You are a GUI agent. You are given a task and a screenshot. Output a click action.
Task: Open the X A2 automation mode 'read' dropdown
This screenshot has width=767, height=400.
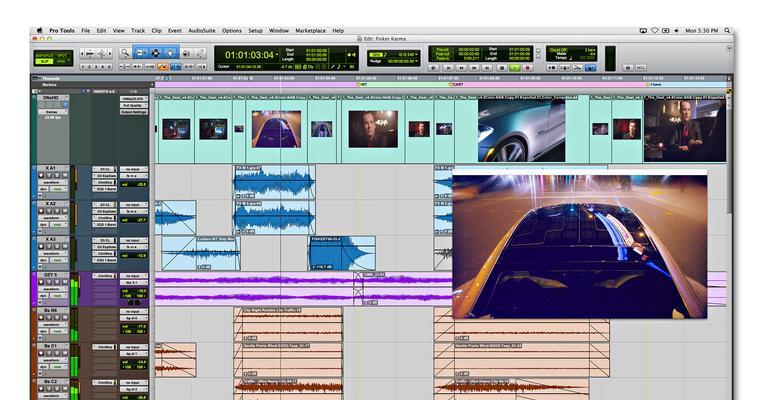point(59,225)
